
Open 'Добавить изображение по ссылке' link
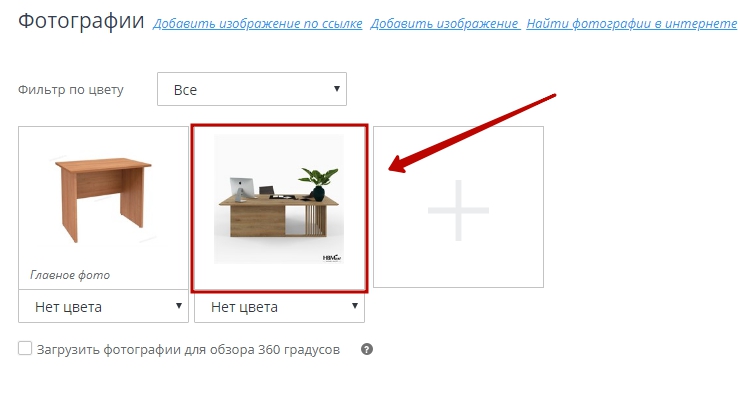[x=258, y=23]
